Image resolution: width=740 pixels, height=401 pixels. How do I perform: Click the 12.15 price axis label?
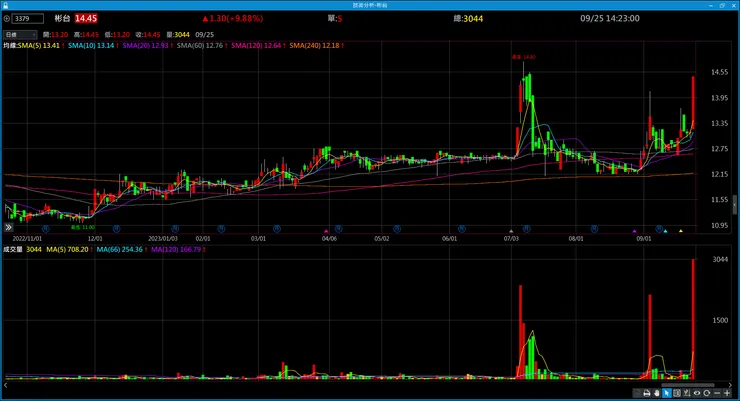pyautogui.click(x=719, y=174)
